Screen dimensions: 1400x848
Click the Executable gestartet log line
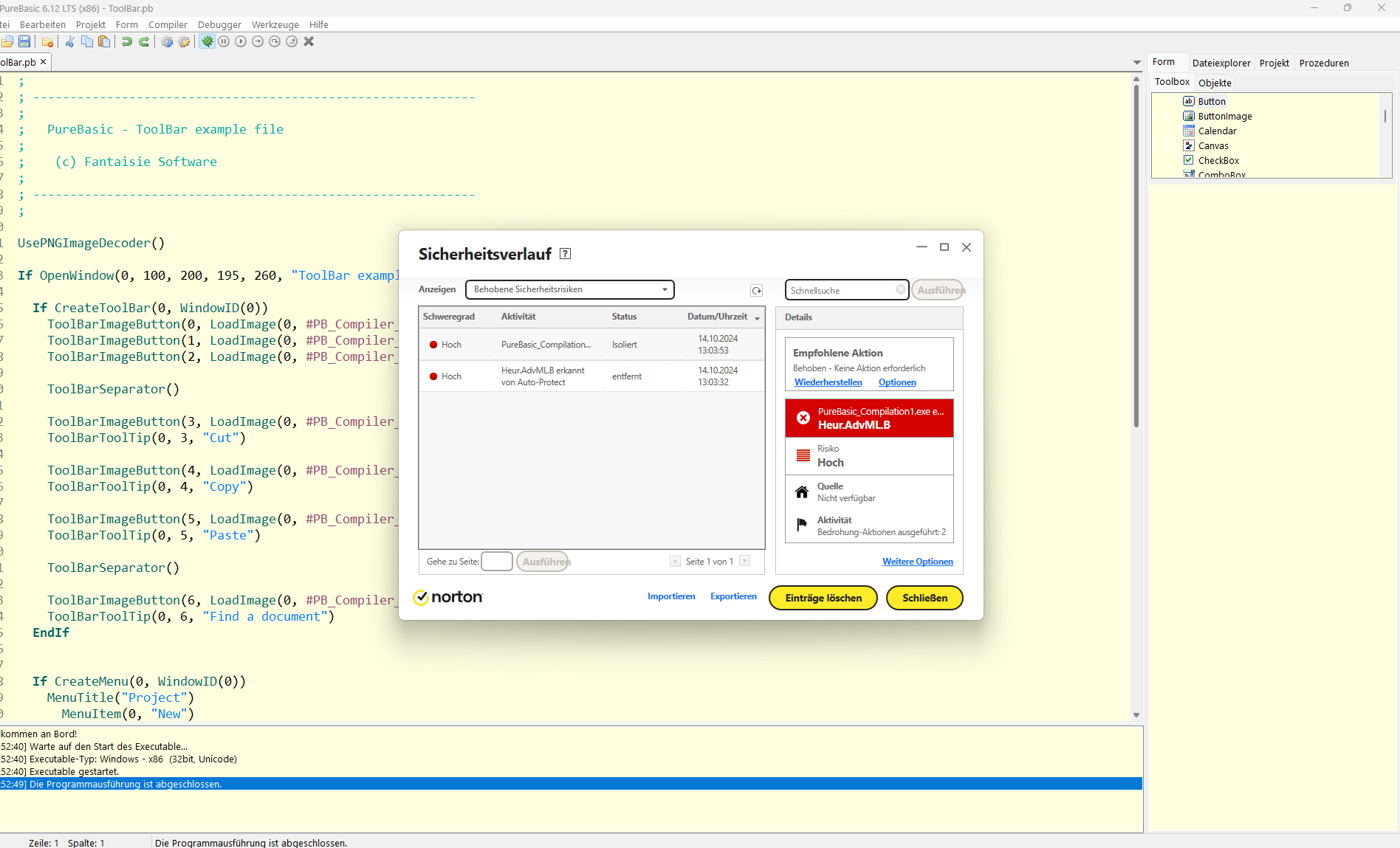pyautogui.click(x=571, y=771)
